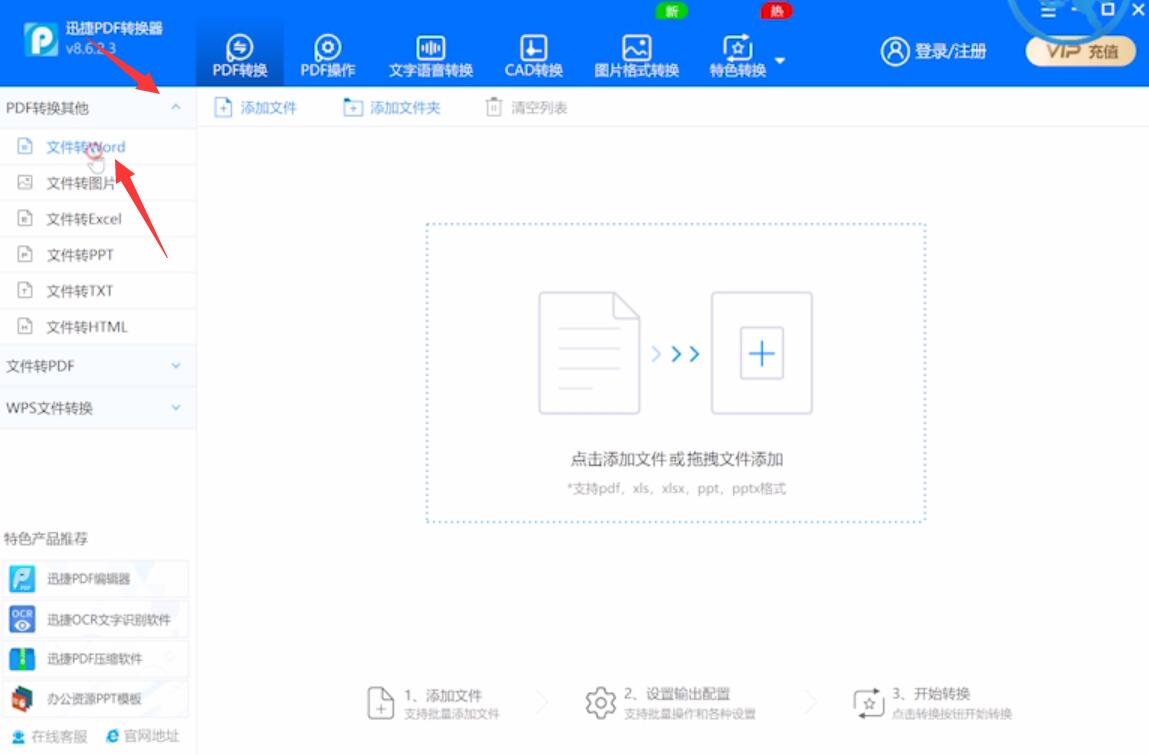Open 迅捷OCR文字识别软件 recommended product
1149x755 pixels.
click(x=95, y=619)
